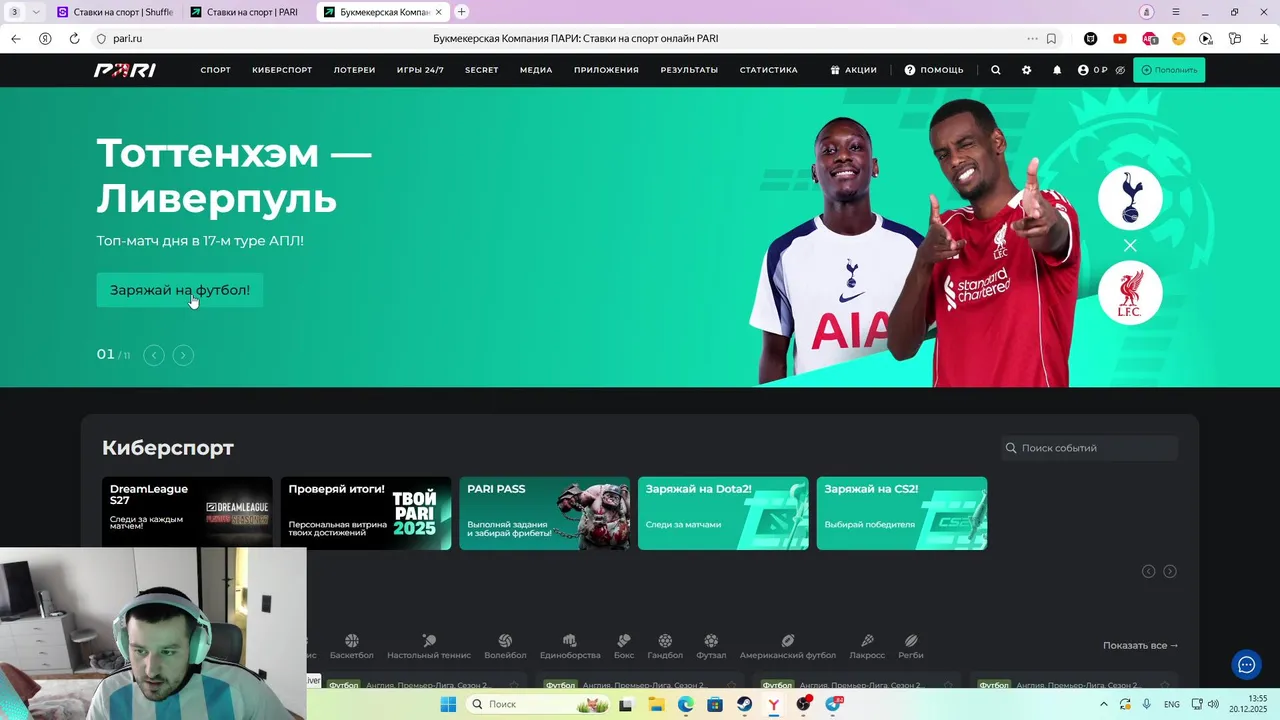Click the Заряжай на футбол! banner button
This screenshot has height=720, width=1280.
point(180,290)
